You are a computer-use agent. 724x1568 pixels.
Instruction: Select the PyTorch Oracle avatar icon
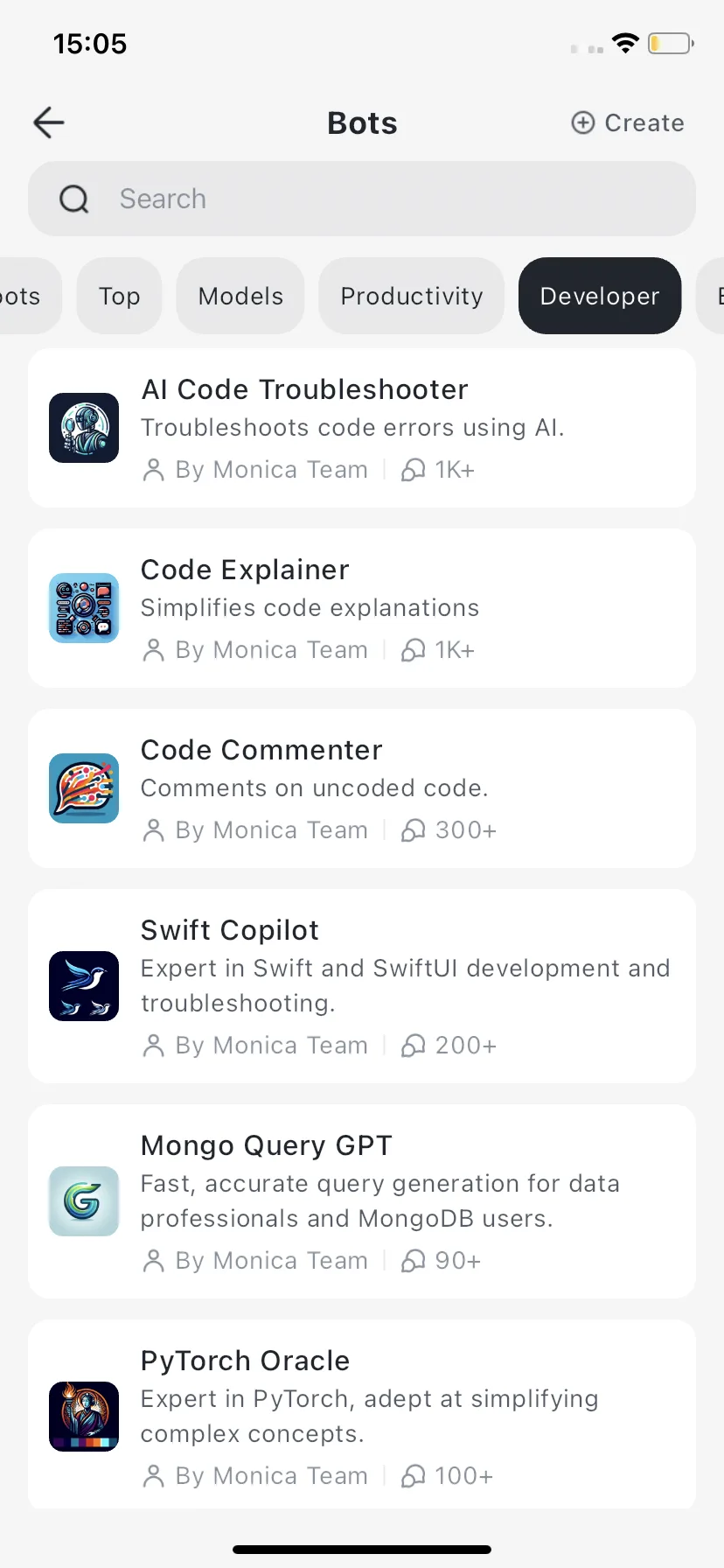pos(84,1417)
